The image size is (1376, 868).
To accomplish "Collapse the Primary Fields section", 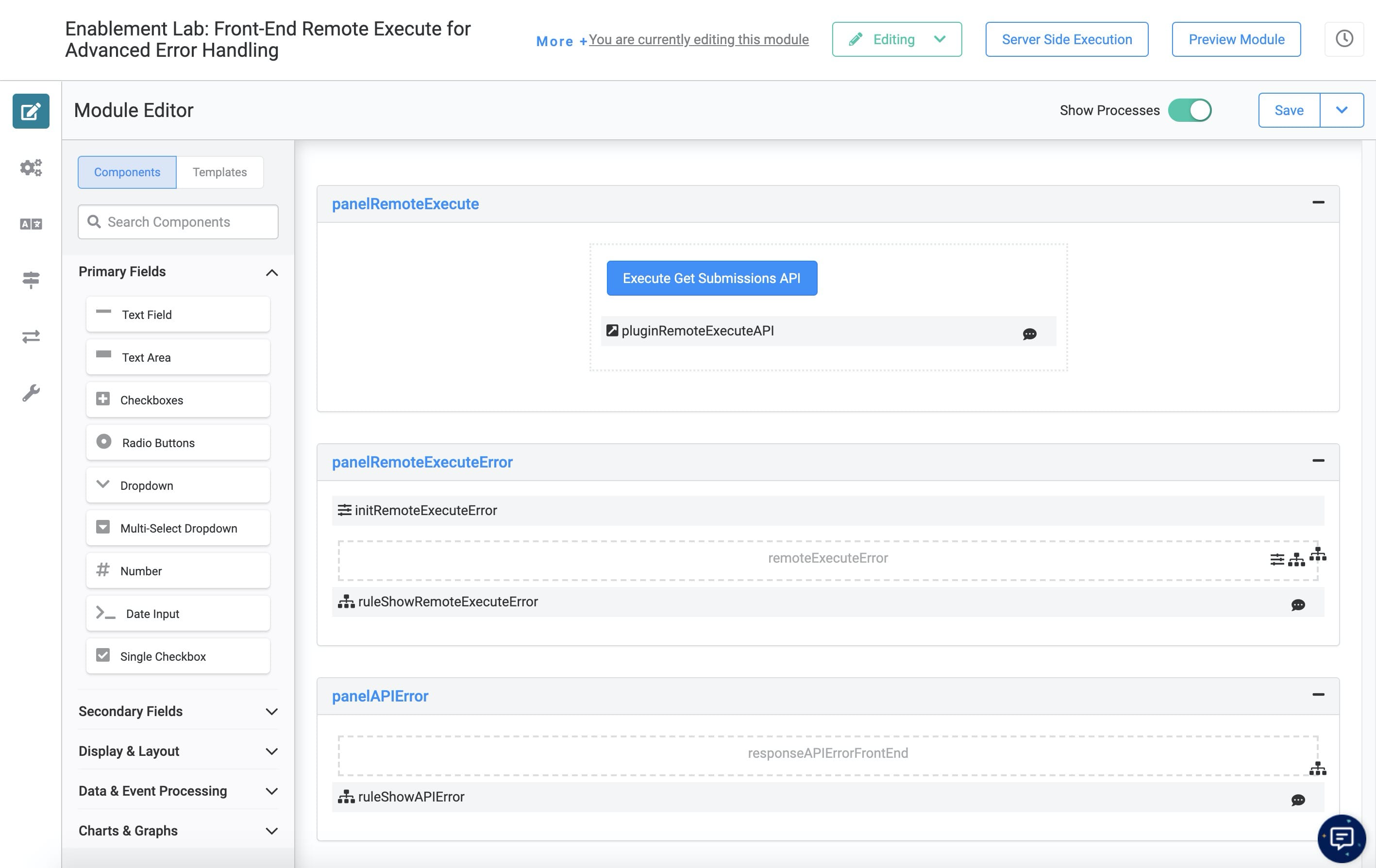I will (x=272, y=272).
